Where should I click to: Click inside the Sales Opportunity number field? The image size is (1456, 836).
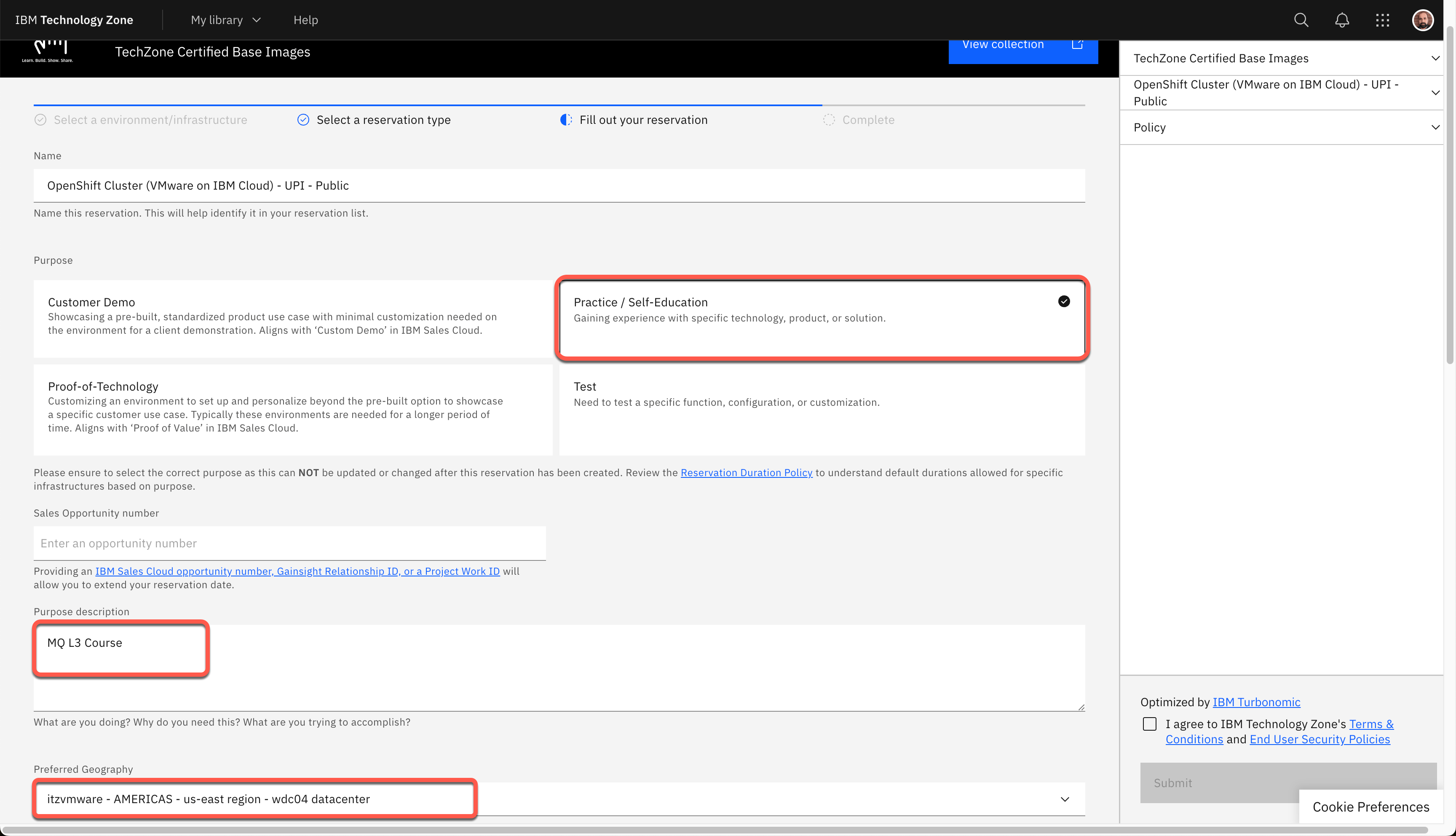point(289,543)
